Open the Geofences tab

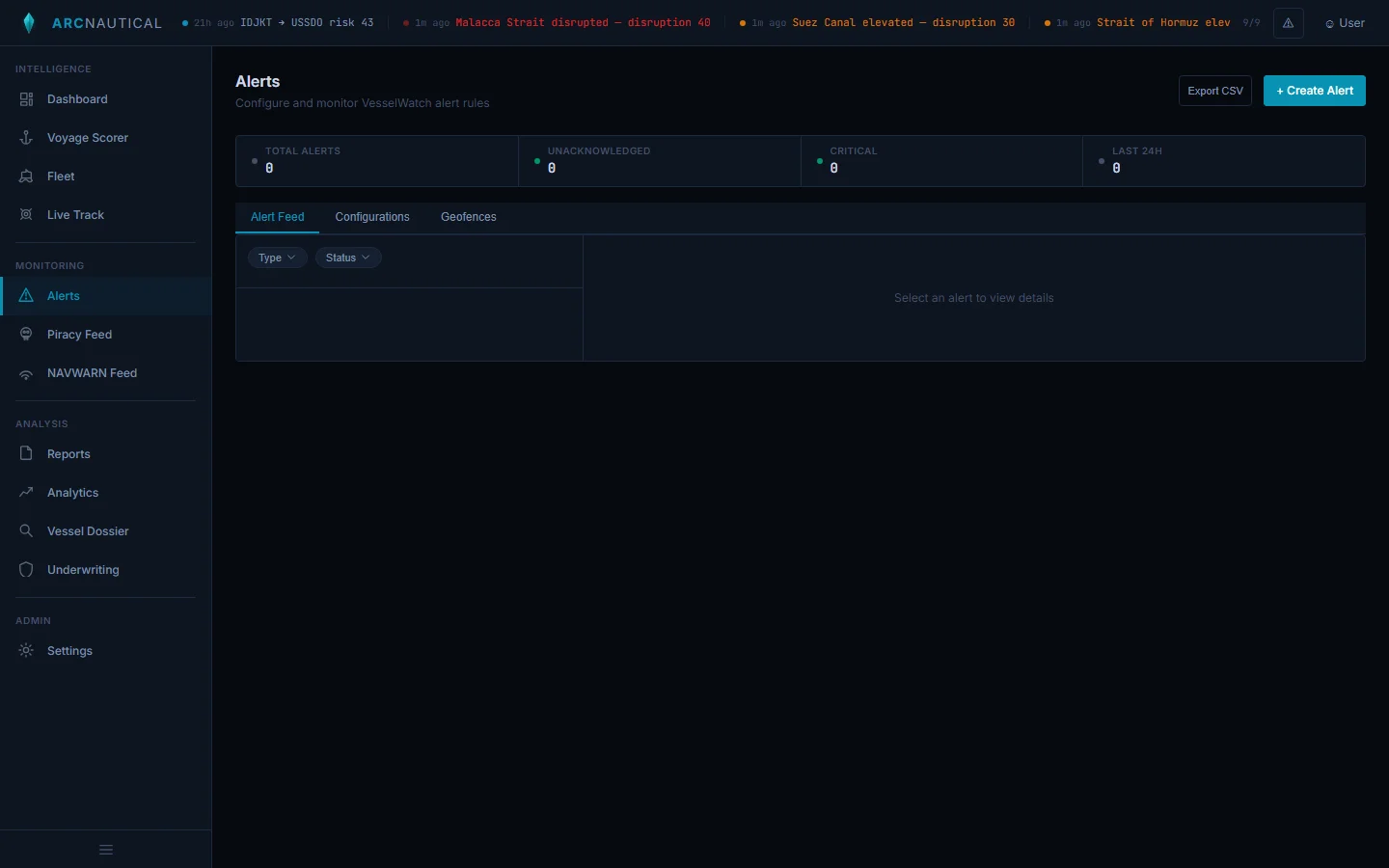pos(469,217)
